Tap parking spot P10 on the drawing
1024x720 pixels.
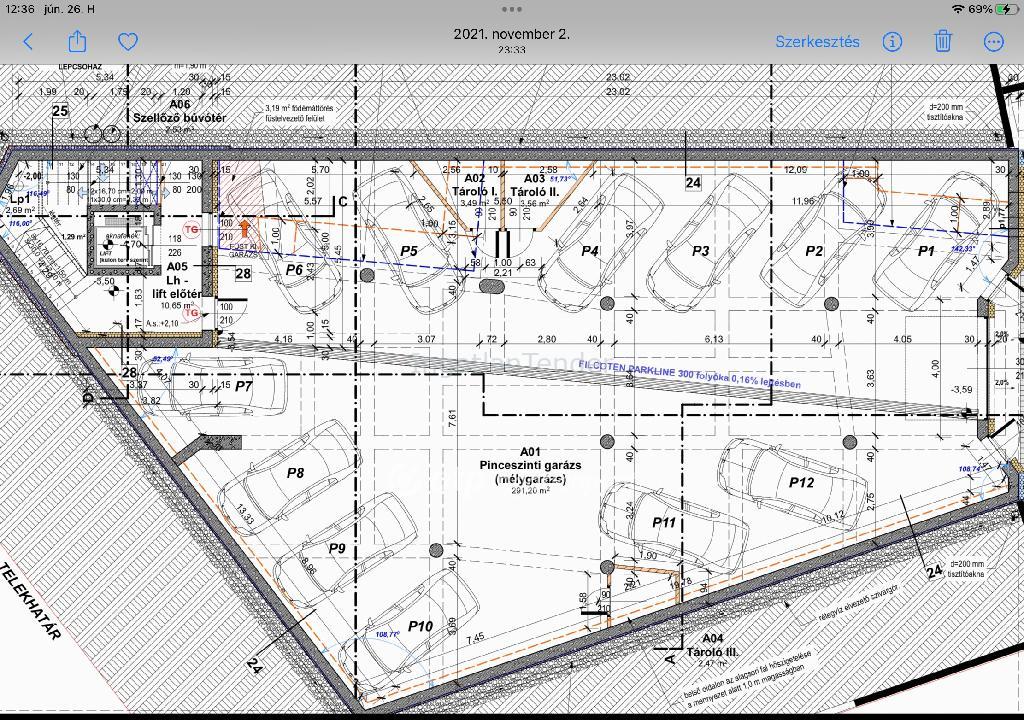[x=420, y=627]
